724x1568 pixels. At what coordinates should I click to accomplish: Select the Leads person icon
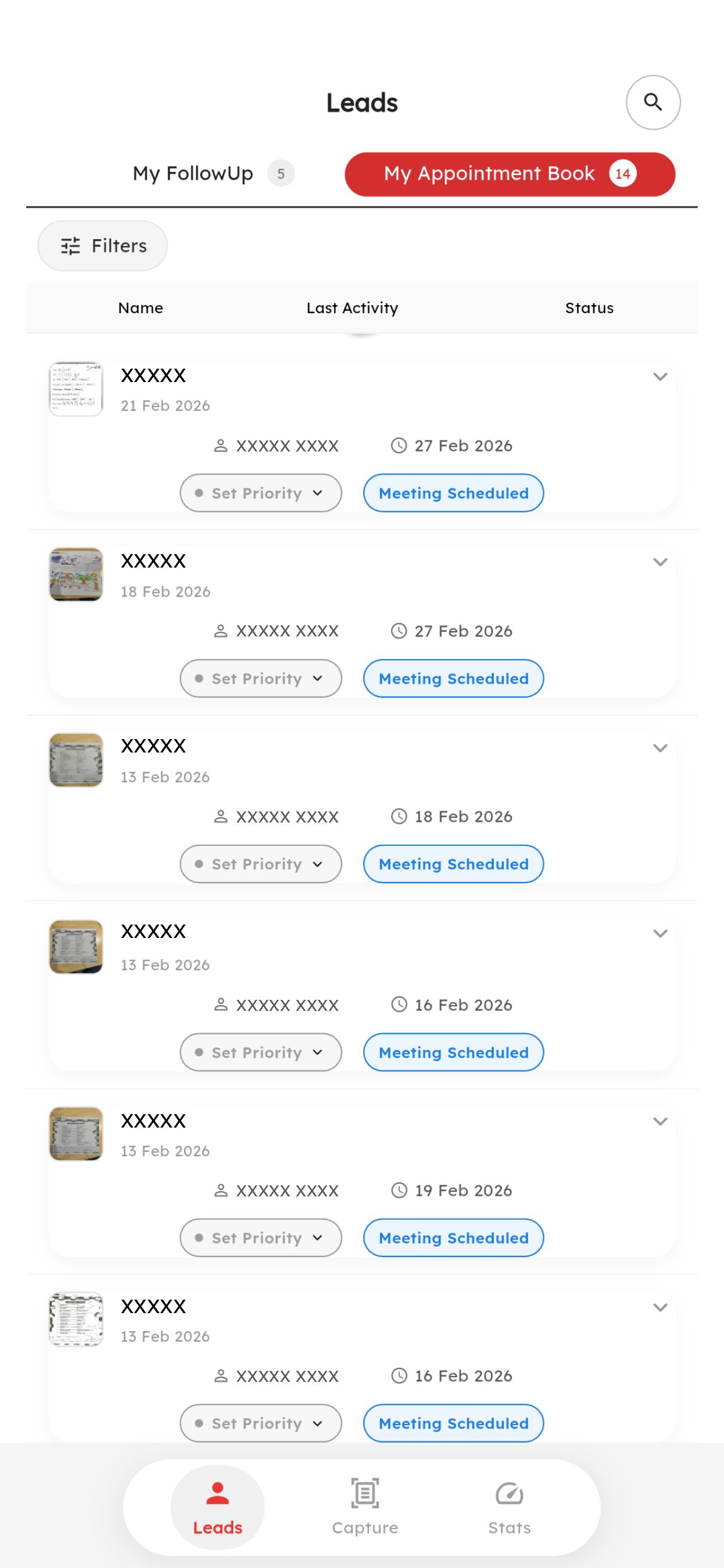(217, 1493)
